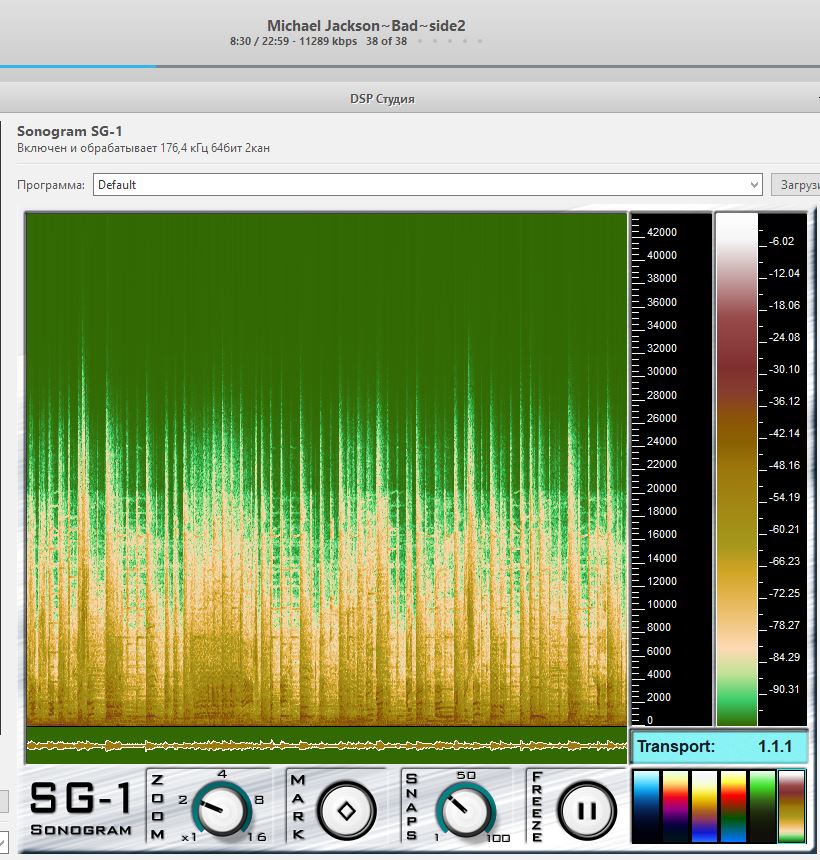Click the Snaps knob
This screenshot has width=820, height=860.
[x=465, y=808]
